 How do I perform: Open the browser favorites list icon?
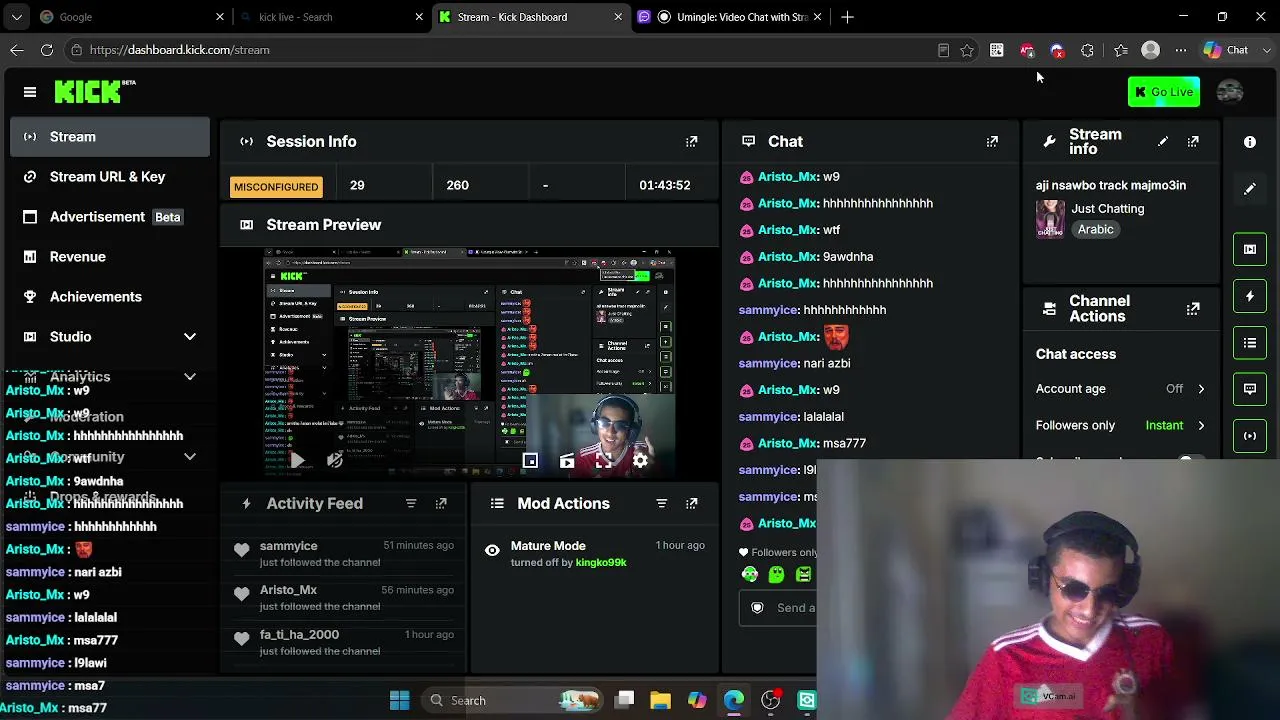(x=1121, y=50)
